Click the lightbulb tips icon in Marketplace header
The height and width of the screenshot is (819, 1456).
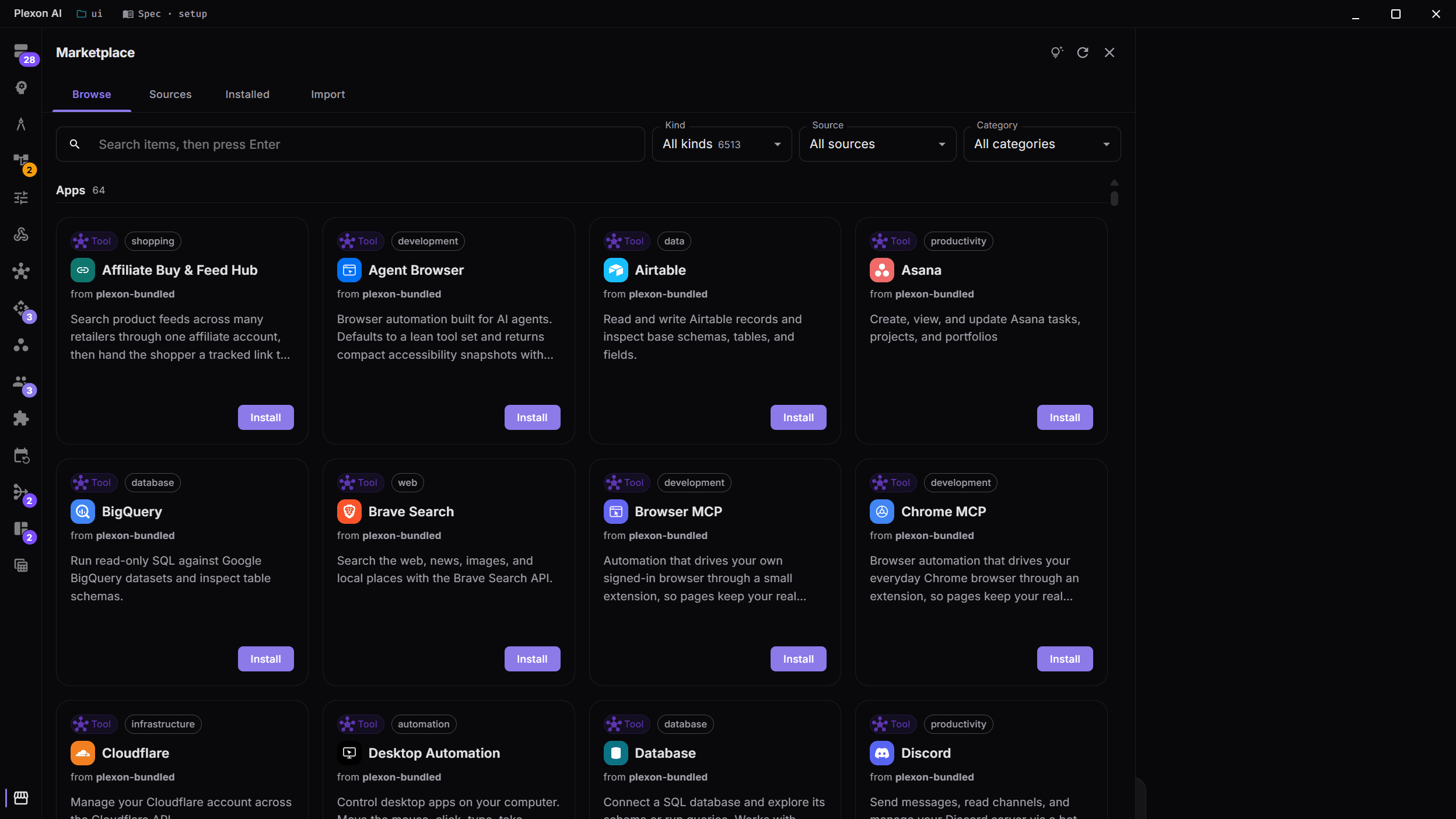pos(1056,52)
